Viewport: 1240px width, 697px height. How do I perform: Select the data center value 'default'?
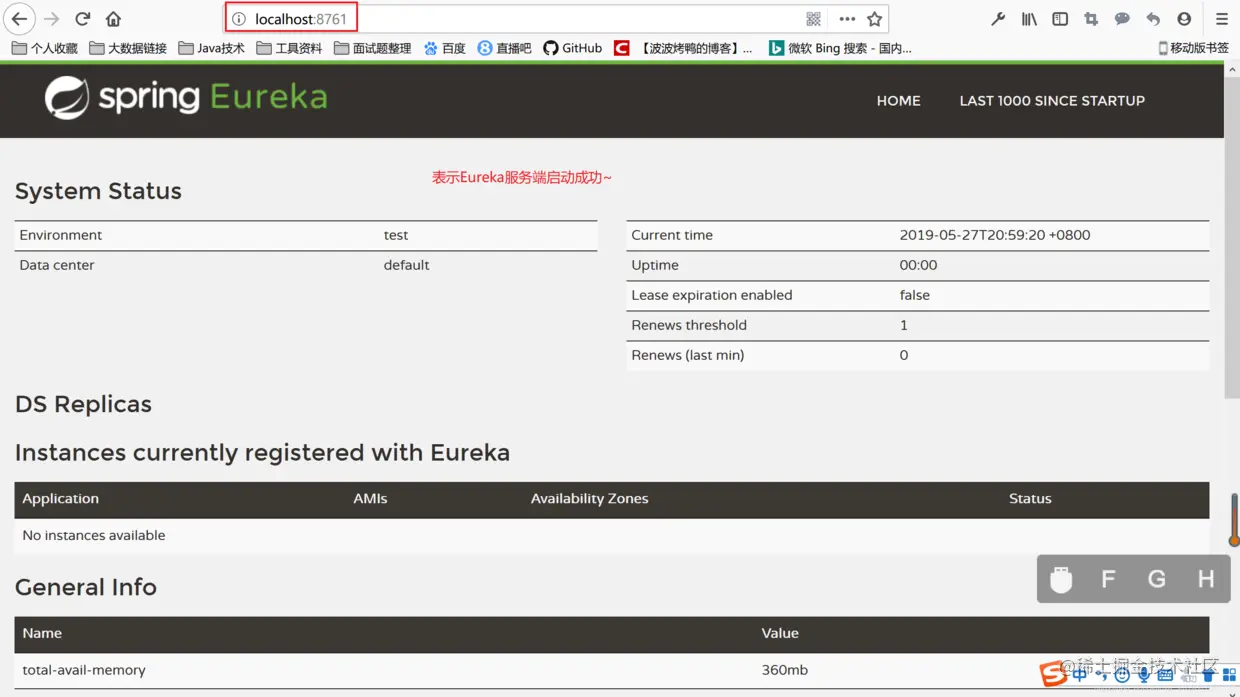[x=406, y=265]
